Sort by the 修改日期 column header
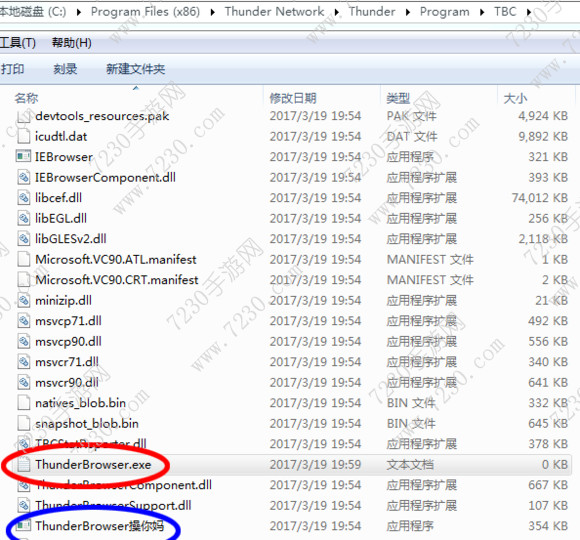580x540 pixels. tap(293, 98)
